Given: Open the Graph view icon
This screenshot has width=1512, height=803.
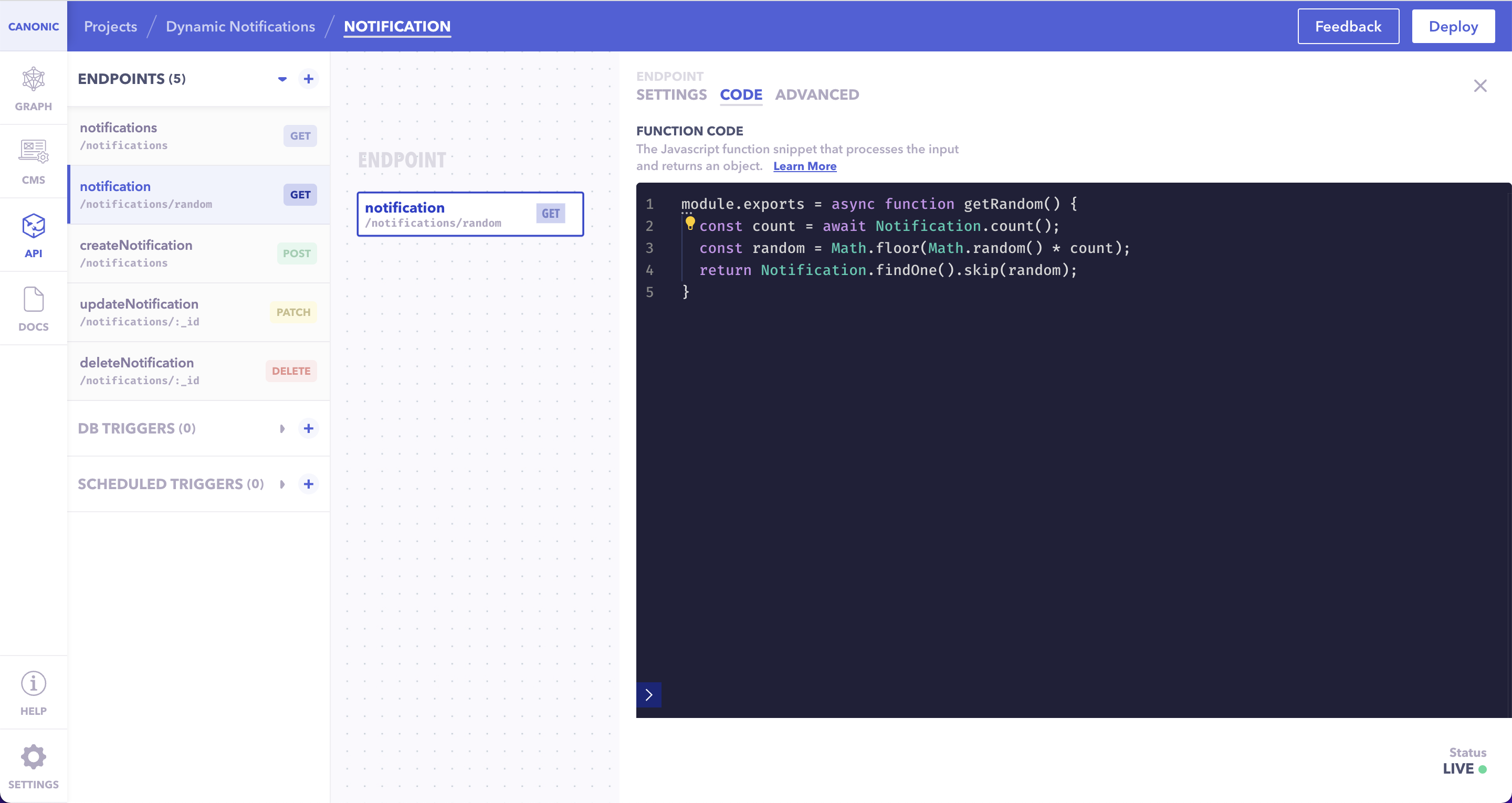Looking at the screenshot, I should (x=34, y=80).
